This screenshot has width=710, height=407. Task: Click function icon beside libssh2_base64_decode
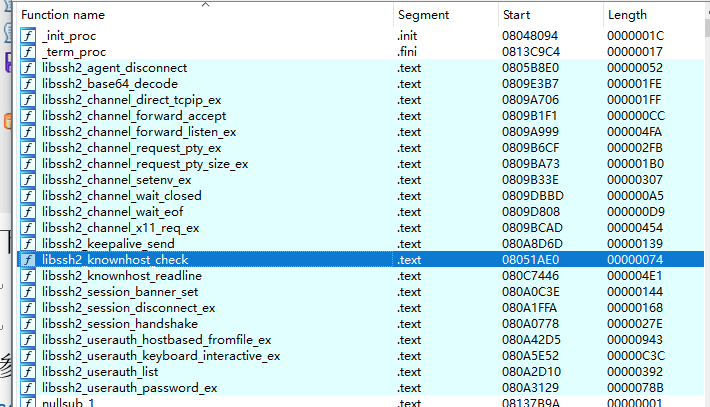tap(28, 84)
